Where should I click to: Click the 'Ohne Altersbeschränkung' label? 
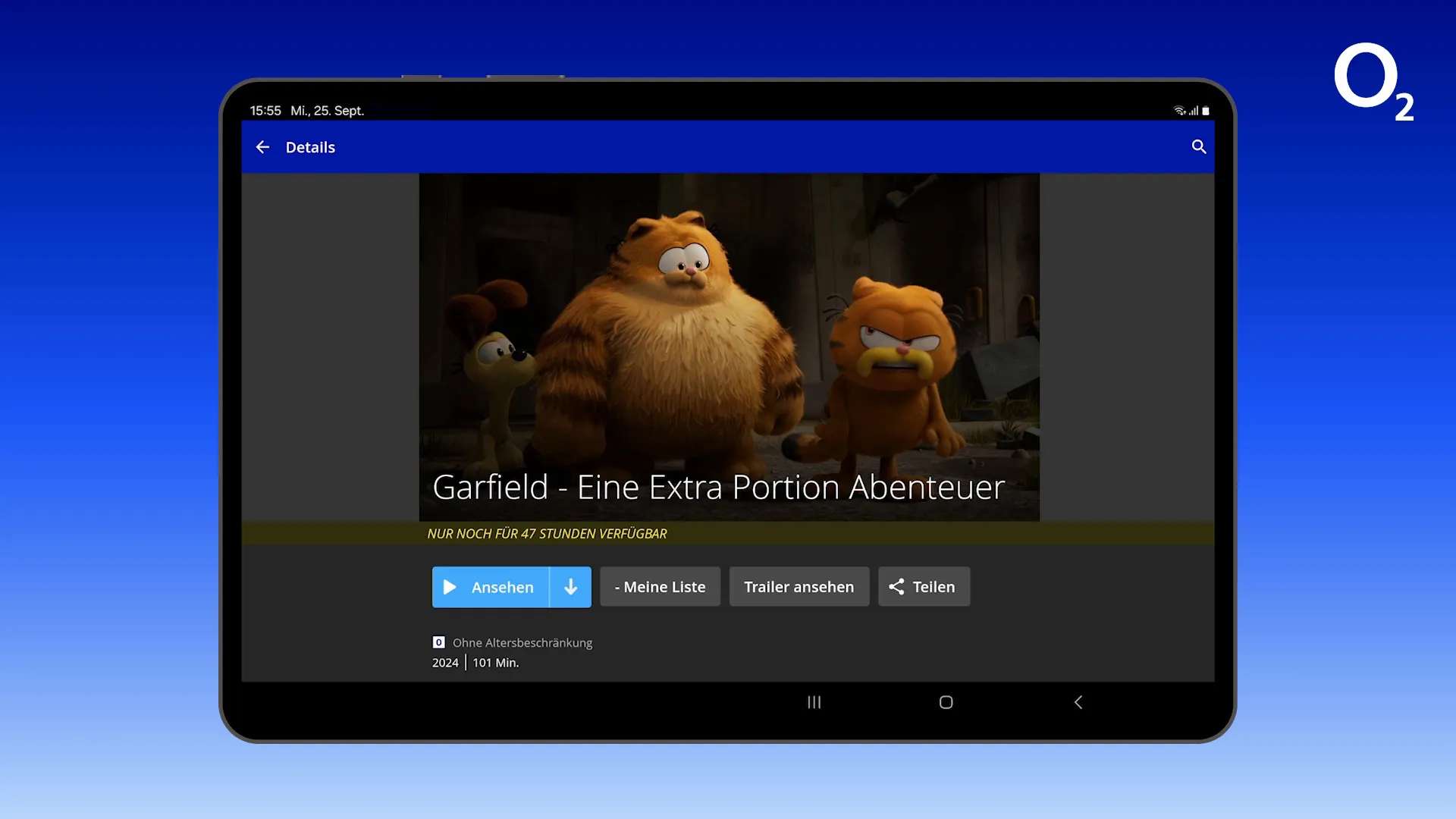click(522, 643)
